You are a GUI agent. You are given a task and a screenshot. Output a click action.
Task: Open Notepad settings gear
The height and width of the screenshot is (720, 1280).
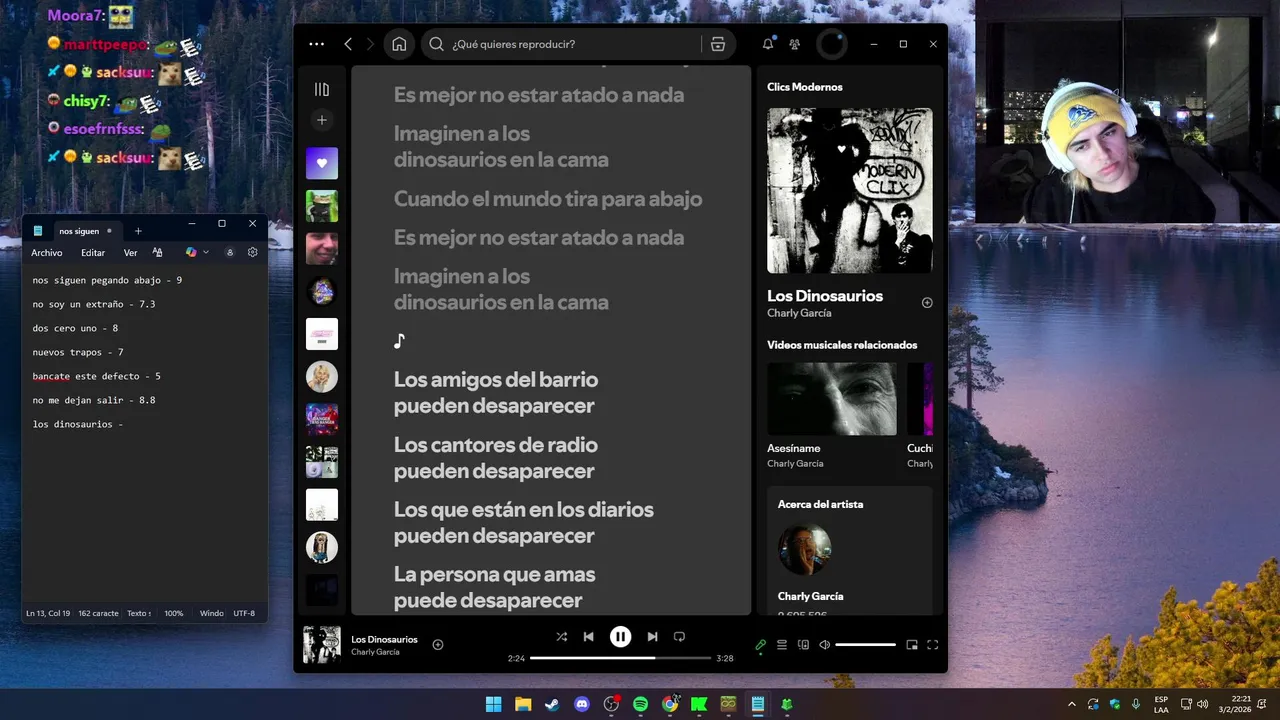tap(253, 253)
